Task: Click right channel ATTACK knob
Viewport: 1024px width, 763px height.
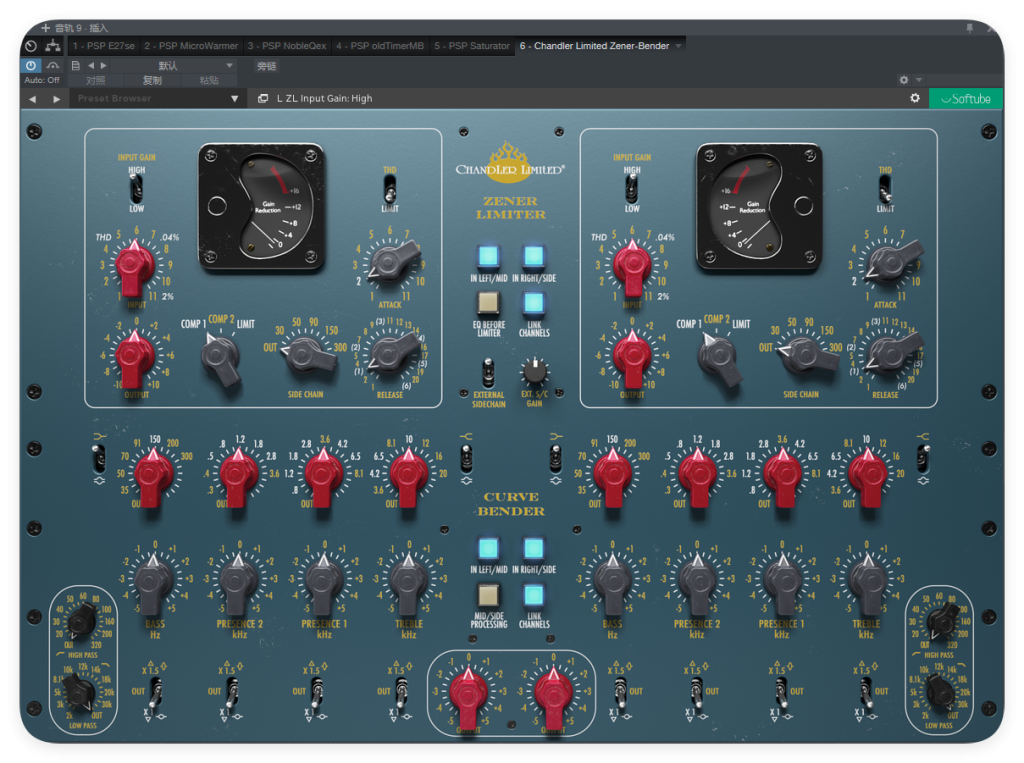Action: 893,261
